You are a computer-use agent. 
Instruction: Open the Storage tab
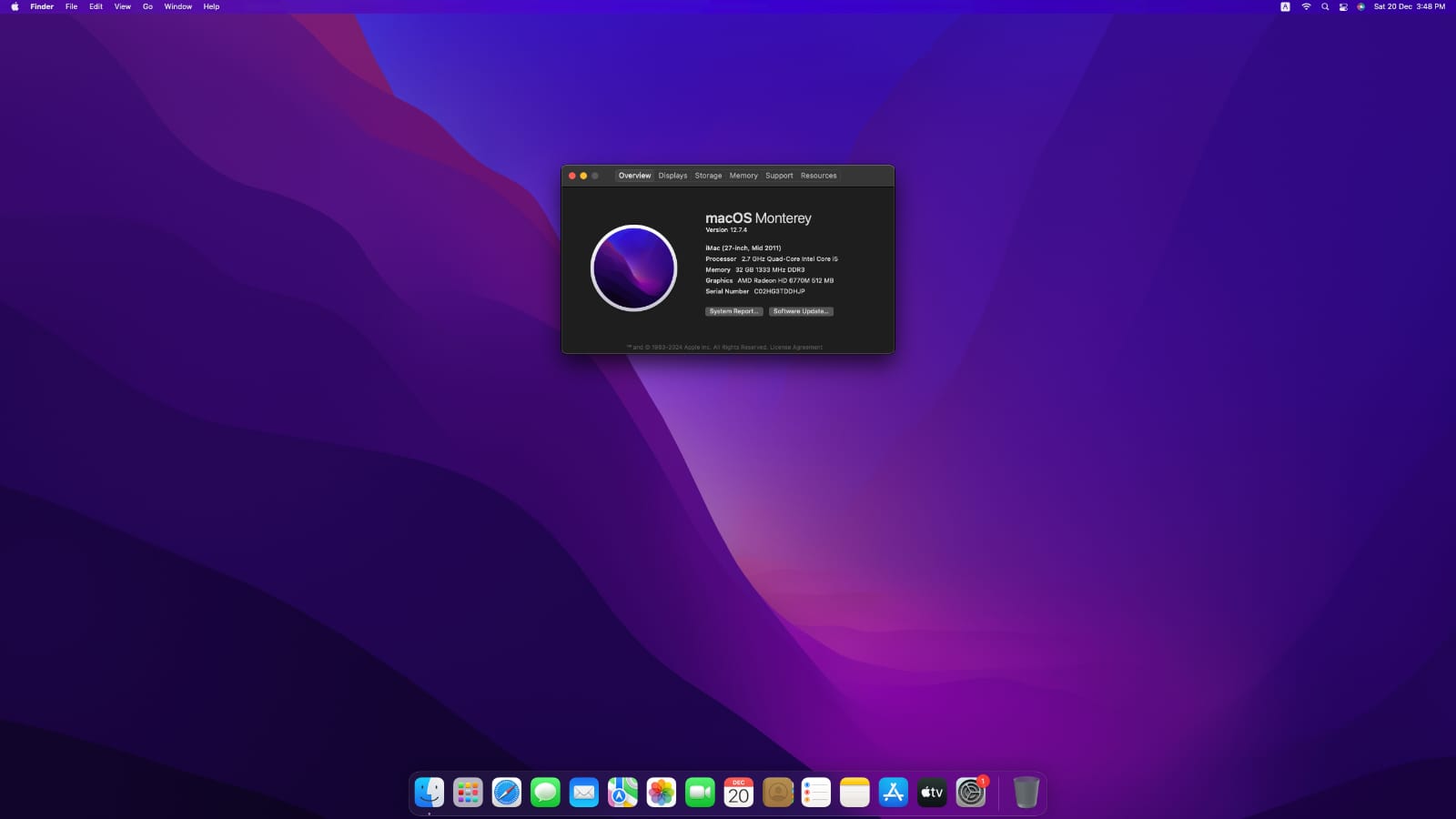point(708,176)
